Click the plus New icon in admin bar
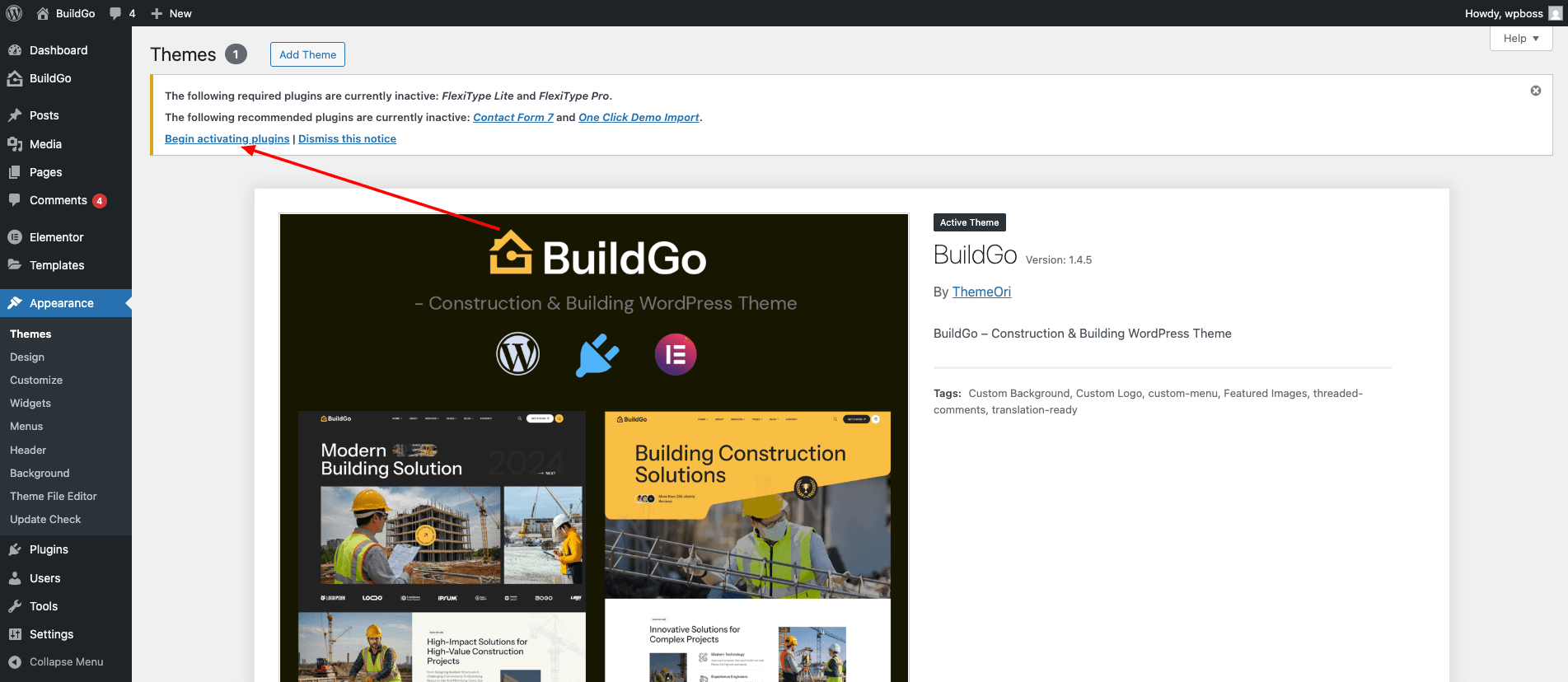Image resolution: width=1568 pixels, height=682 pixels. point(157,13)
